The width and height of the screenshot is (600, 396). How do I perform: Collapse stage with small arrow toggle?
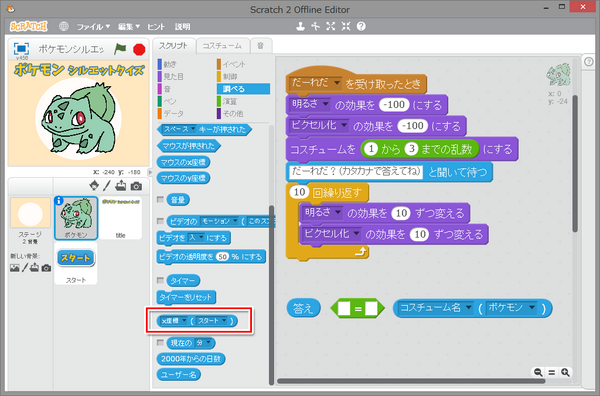pyautogui.click(x=150, y=172)
